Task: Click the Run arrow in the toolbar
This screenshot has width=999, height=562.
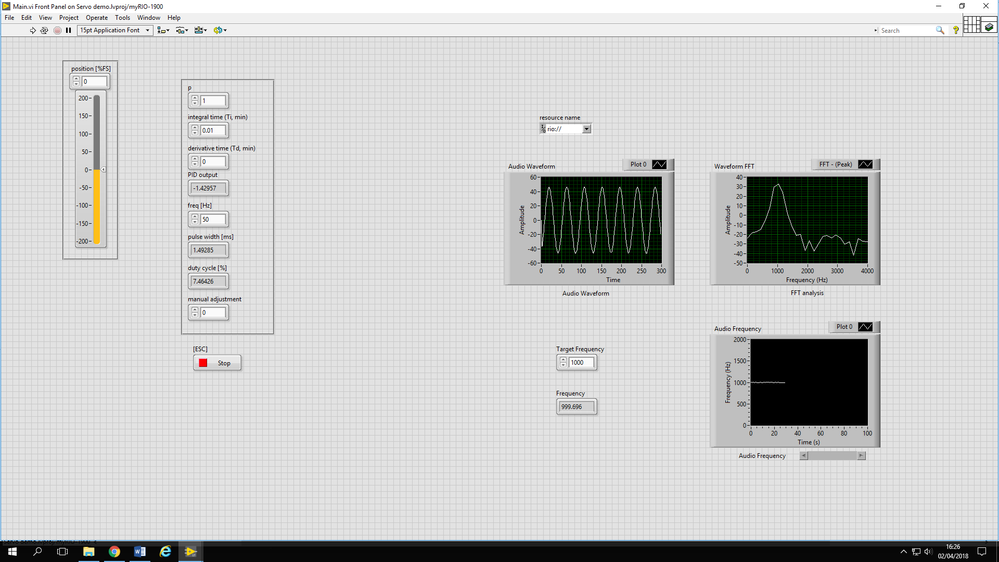Action: 32,30
